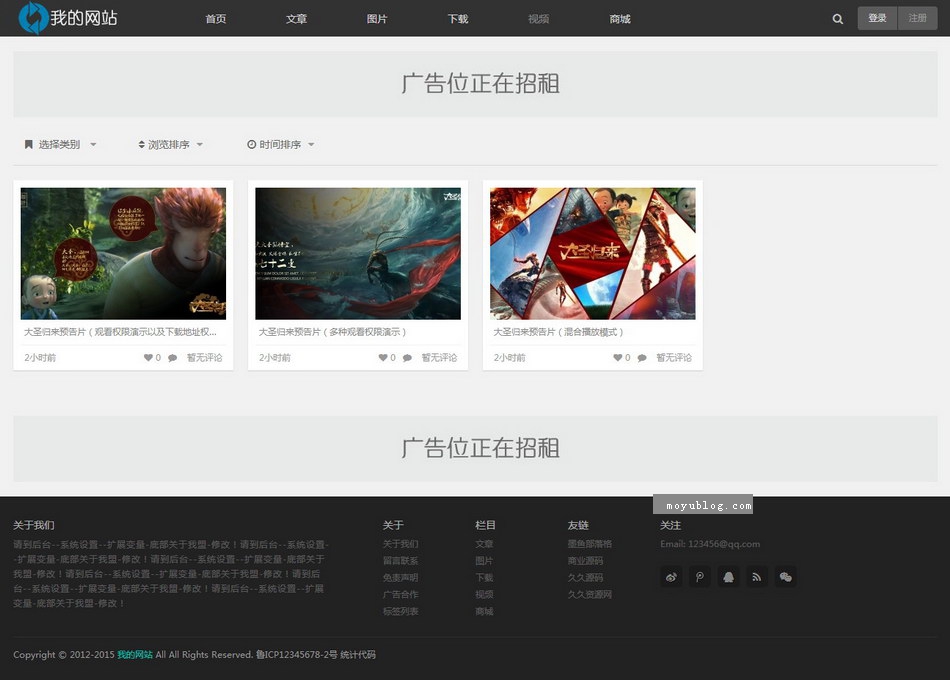The height and width of the screenshot is (680, 950).
Task: Click the sort arrows icon beside 浏览排序
Action: [141, 144]
